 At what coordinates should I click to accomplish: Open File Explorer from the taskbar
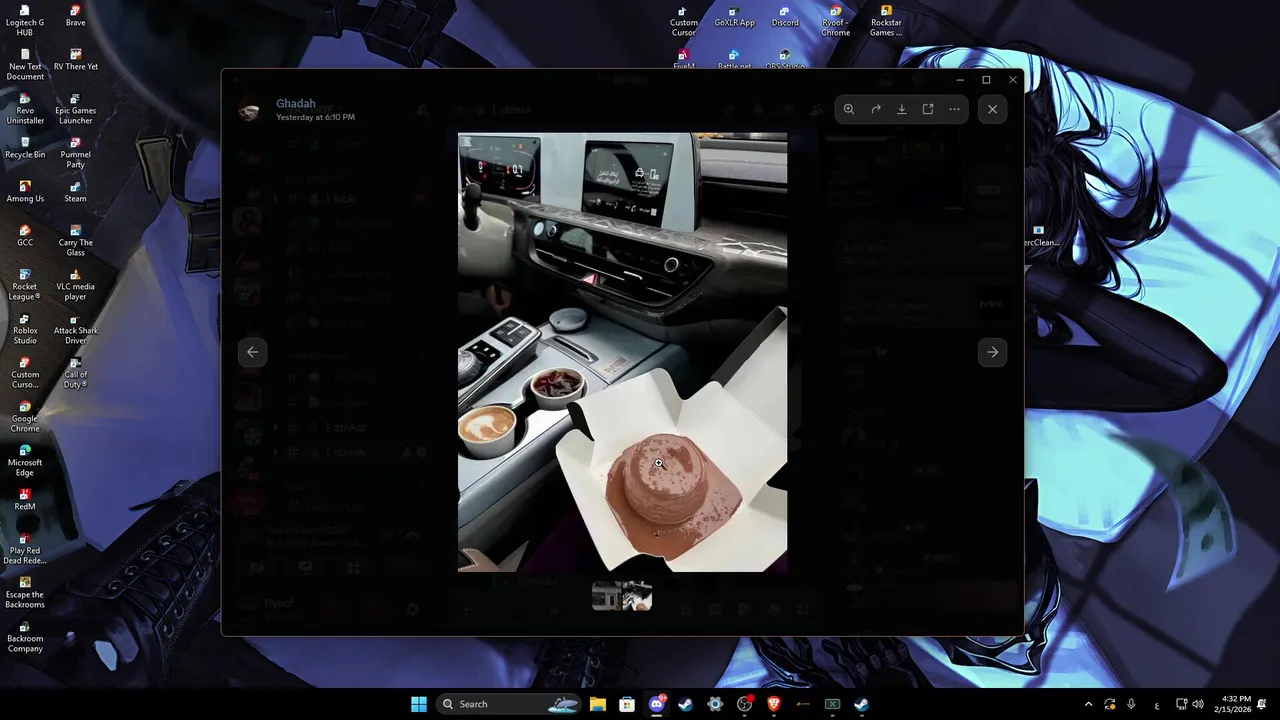[597, 704]
